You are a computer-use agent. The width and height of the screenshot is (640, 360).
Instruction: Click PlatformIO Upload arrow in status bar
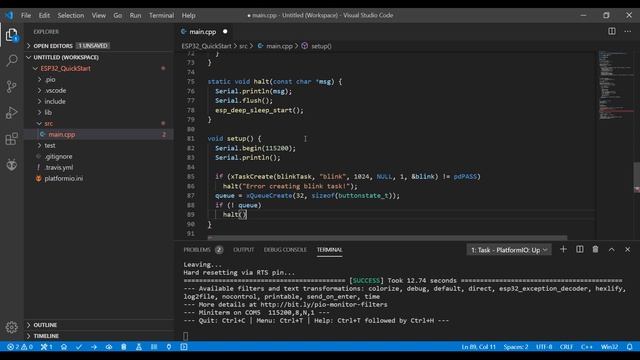click(94, 347)
